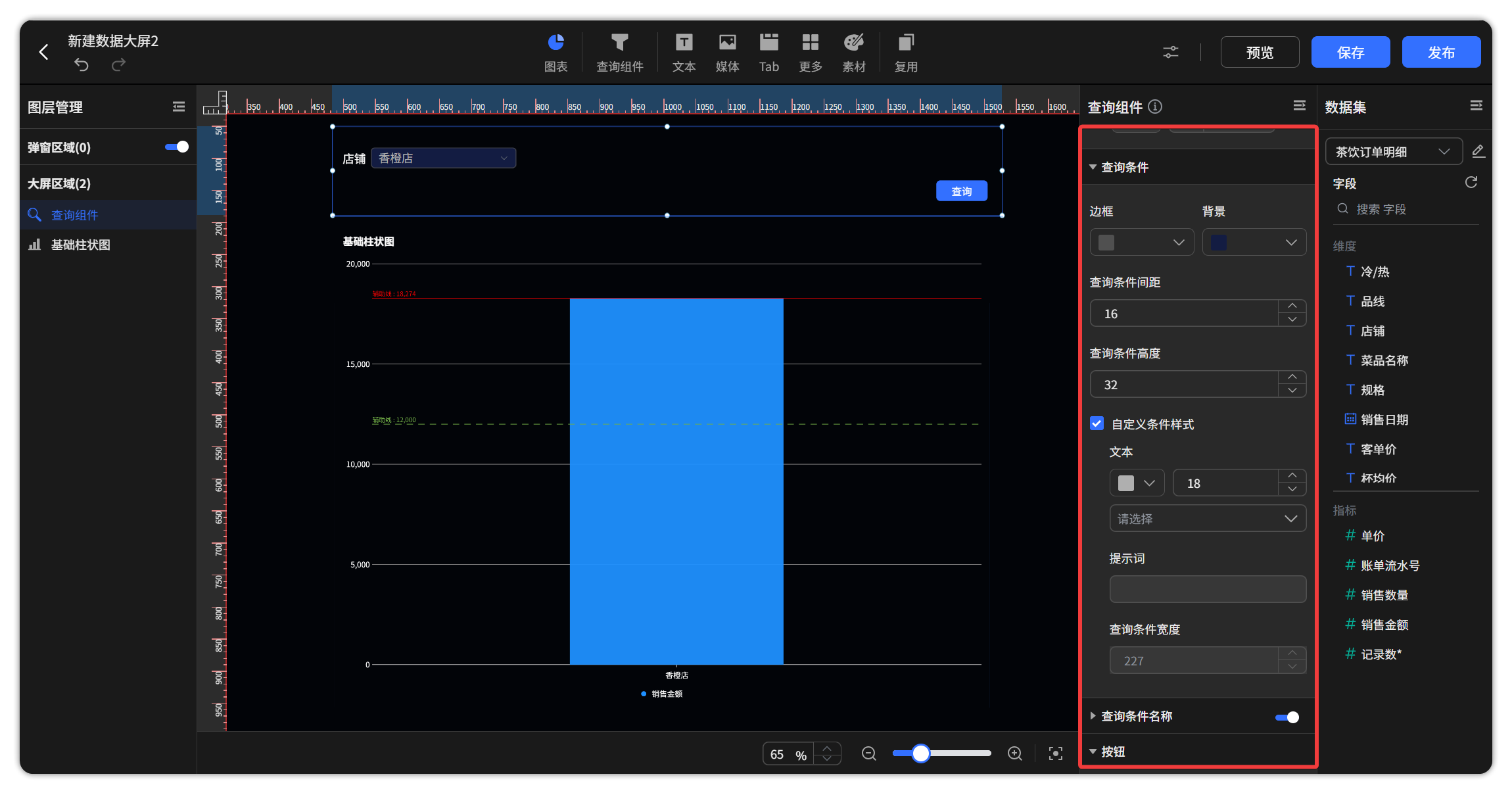Zoom out the canvas

point(869,753)
